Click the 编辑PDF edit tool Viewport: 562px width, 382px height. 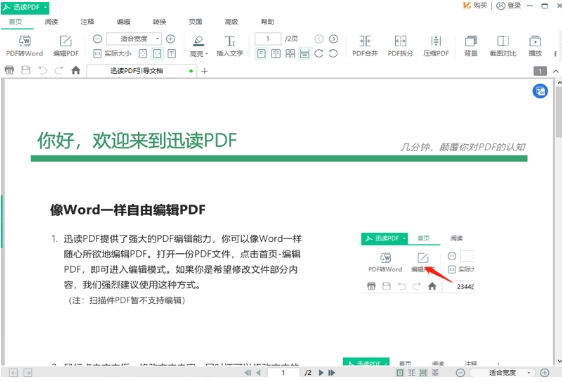point(66,46)
